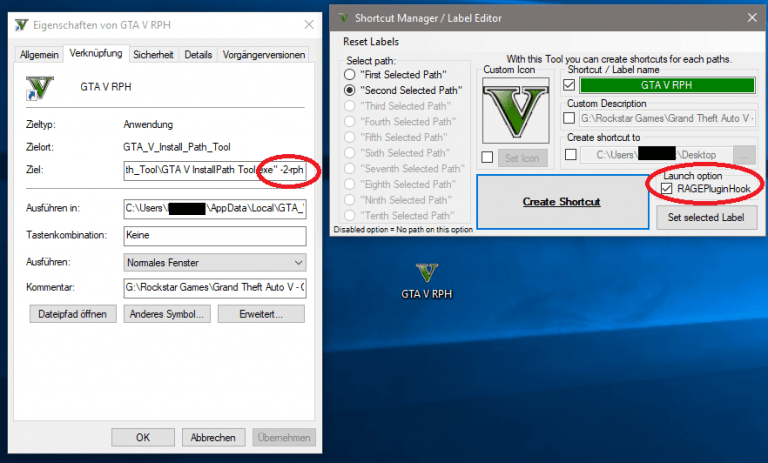Toggle the Custom Description checkbox
768x463 pixels.
pyautogui.click(x=572, y=119)
